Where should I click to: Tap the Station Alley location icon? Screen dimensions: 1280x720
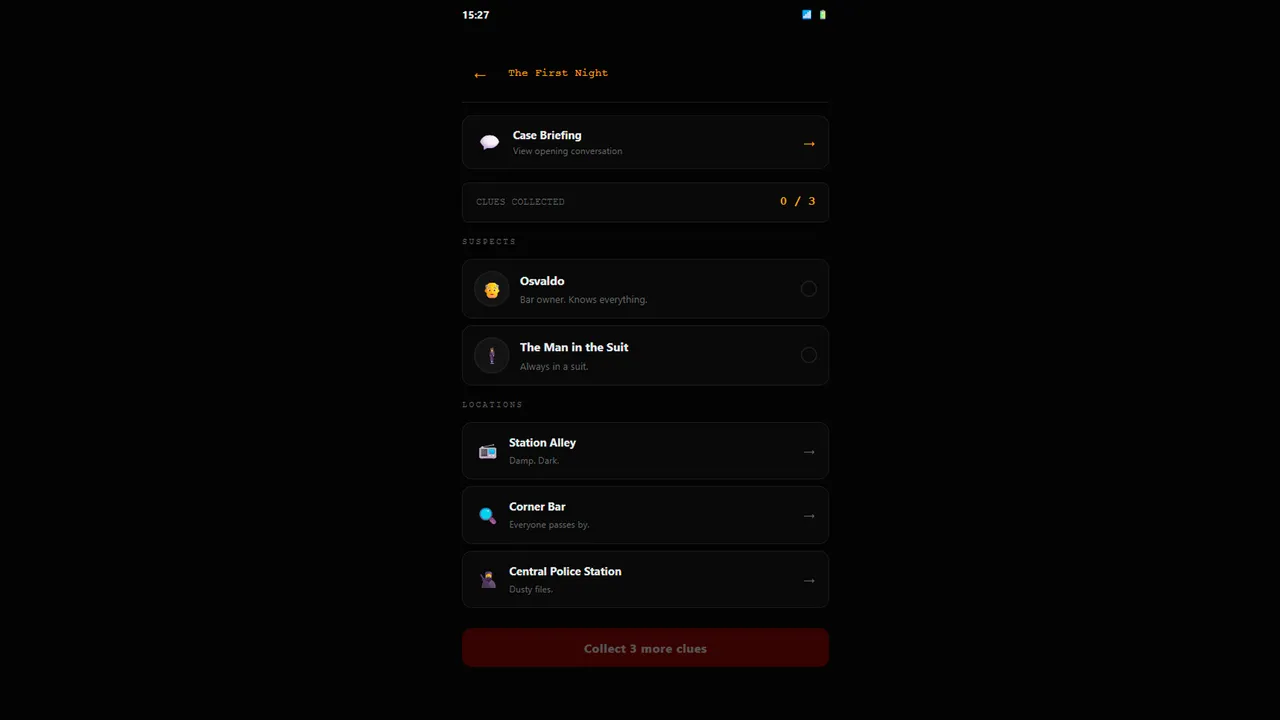487,451
